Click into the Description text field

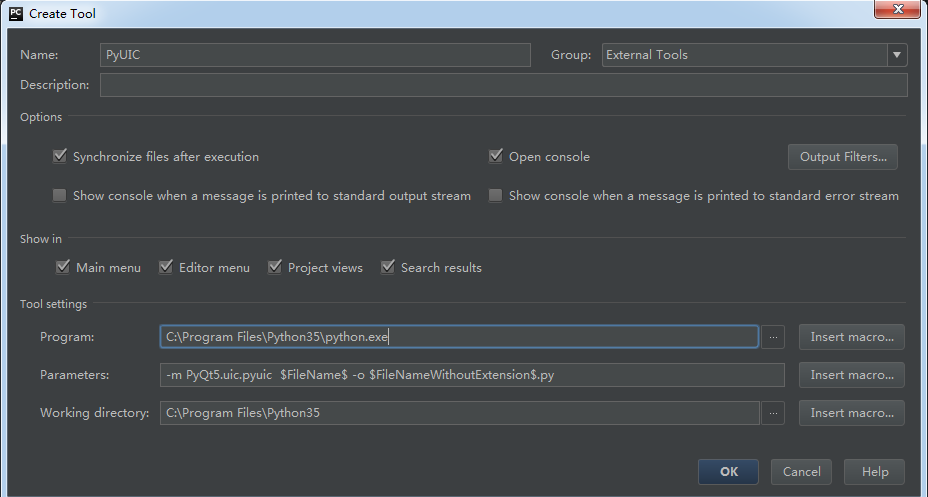pyautogui.click(x=503, y=85)
